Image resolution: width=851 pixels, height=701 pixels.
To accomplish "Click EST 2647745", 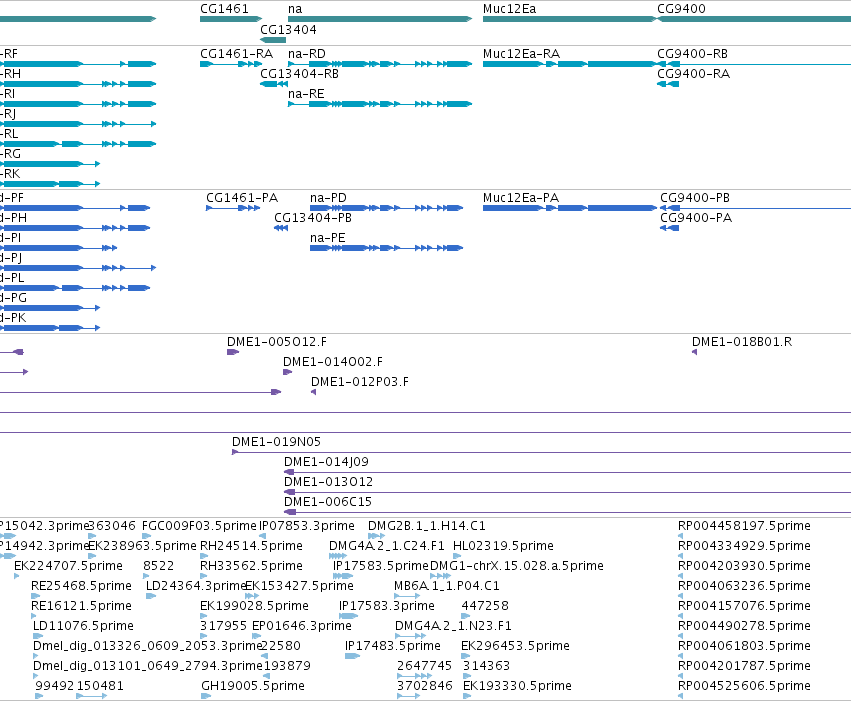I will [x=424, y=666].
